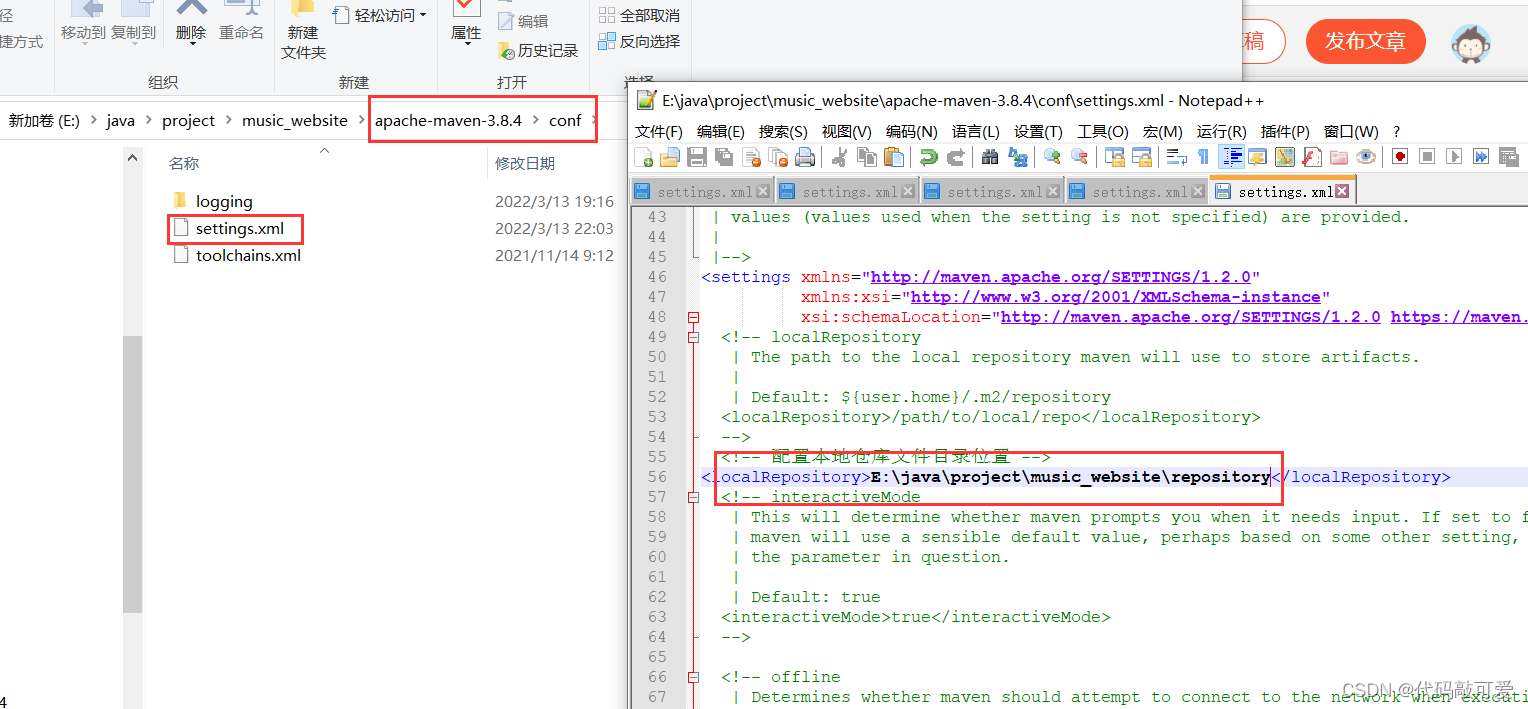Click the Close All documents toolbar icon
This screenshot has width=1528, height=709.
pyautogui.click(x=779, y=157)
